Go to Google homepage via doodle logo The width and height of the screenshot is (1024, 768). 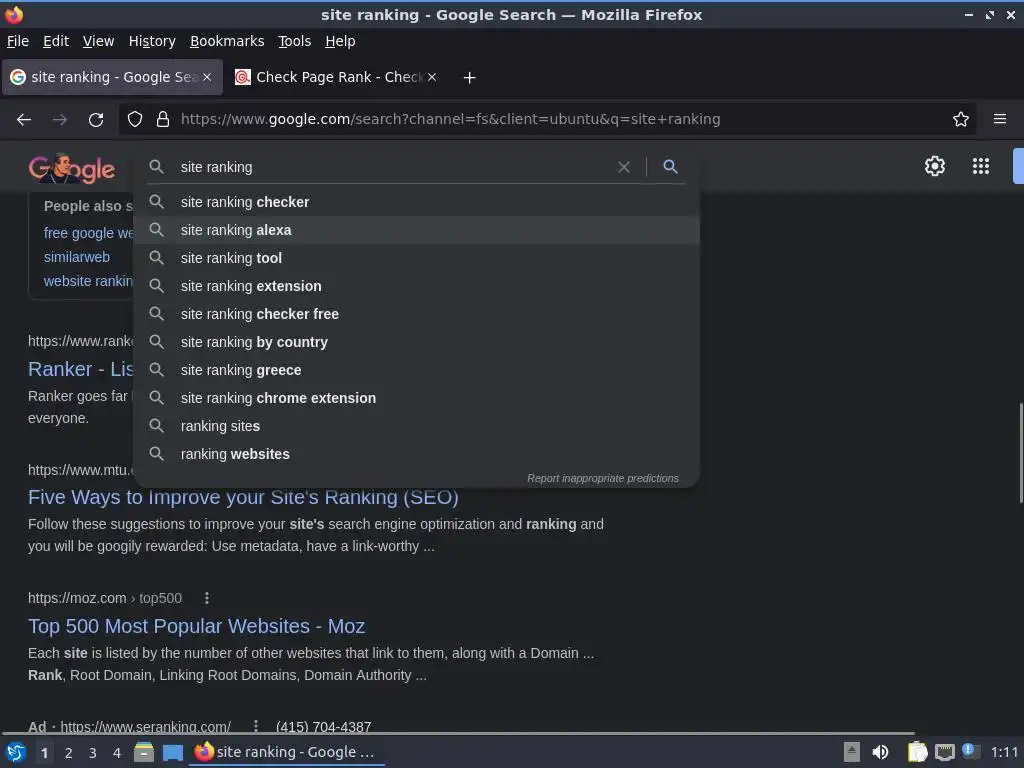(72, 168)
